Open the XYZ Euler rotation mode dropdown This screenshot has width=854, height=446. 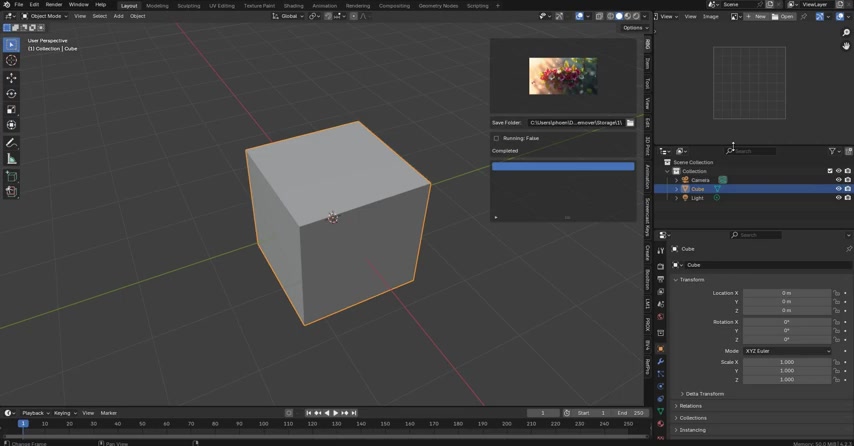pos(788,351)
